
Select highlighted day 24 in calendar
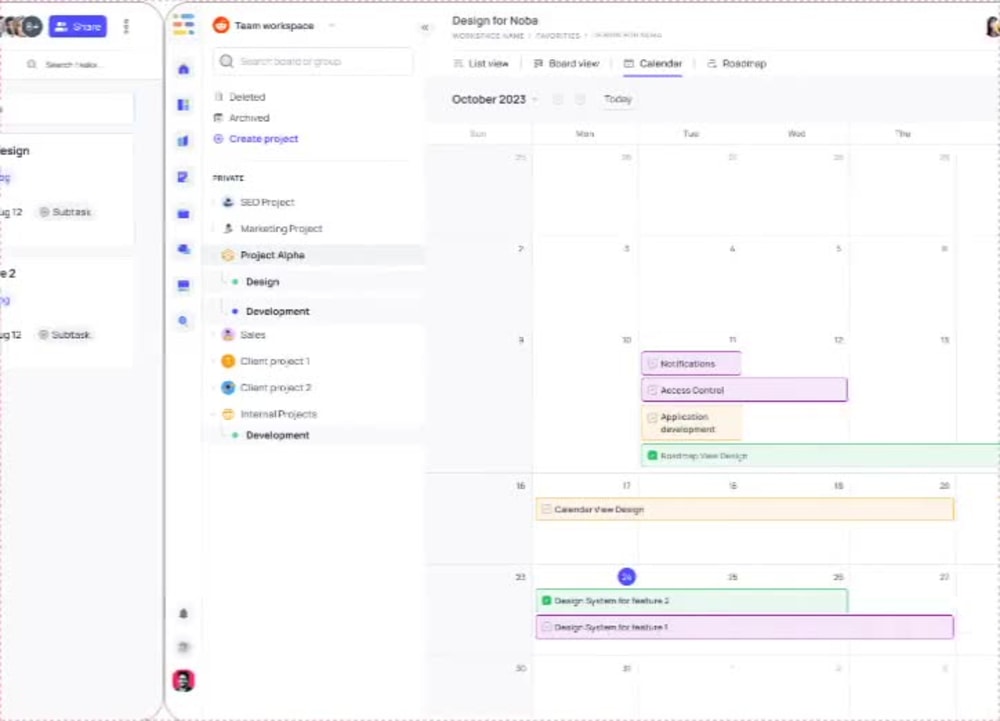point(626,577)
